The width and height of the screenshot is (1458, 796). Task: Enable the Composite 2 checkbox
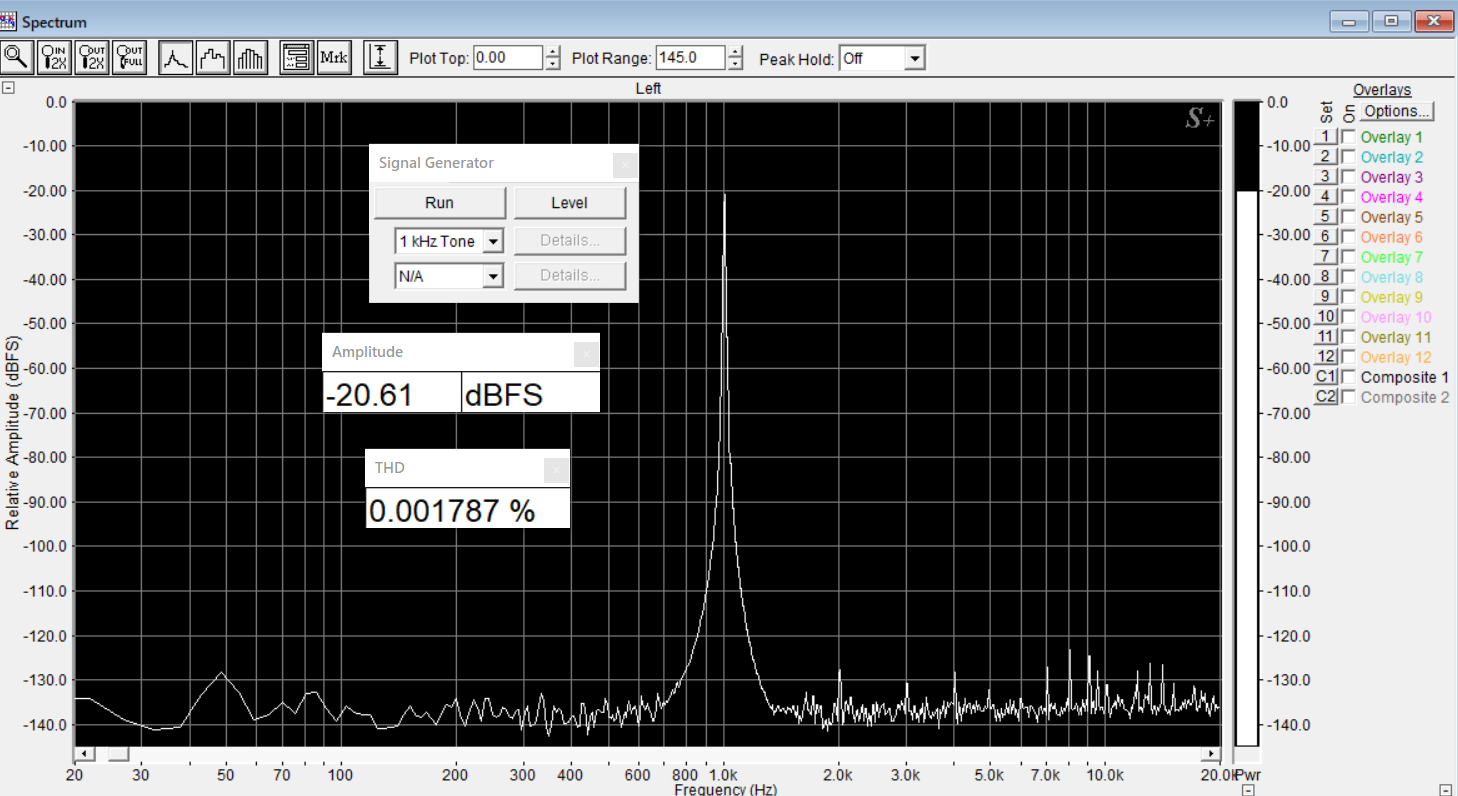click(x=1349, y=397)
